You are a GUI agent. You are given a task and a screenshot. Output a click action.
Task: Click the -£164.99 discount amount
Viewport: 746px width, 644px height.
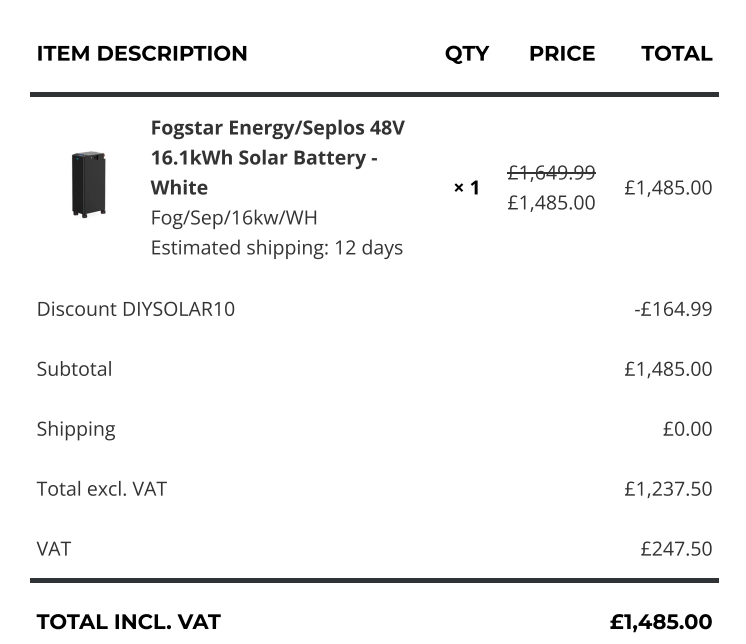click(673, 309)
